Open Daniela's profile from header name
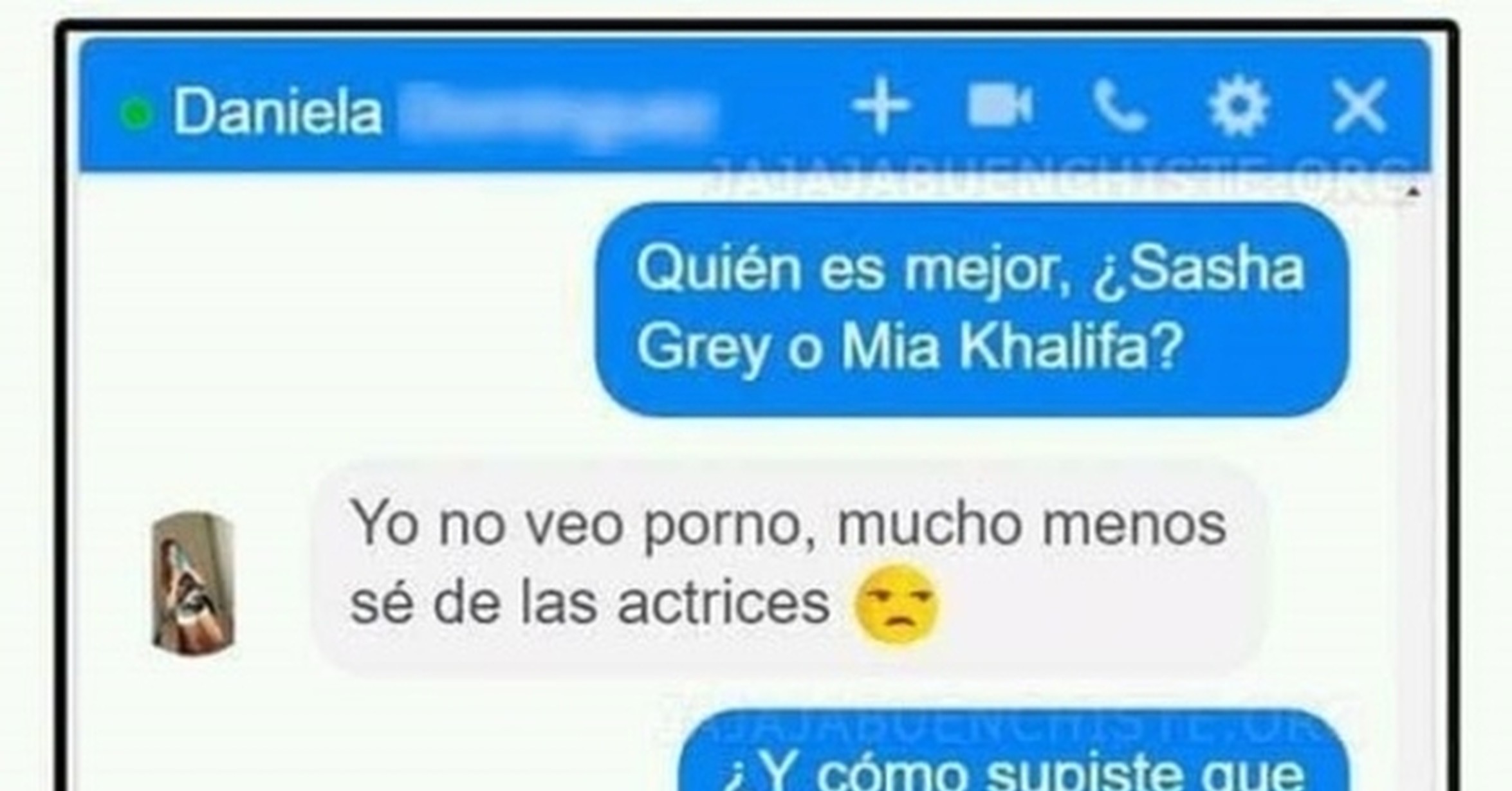Viewport: 1512px width, 791px height. click(278, 112)
